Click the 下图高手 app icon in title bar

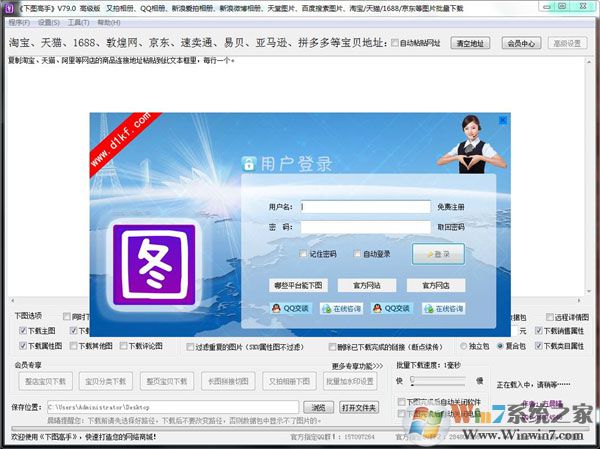click(8, 7)
